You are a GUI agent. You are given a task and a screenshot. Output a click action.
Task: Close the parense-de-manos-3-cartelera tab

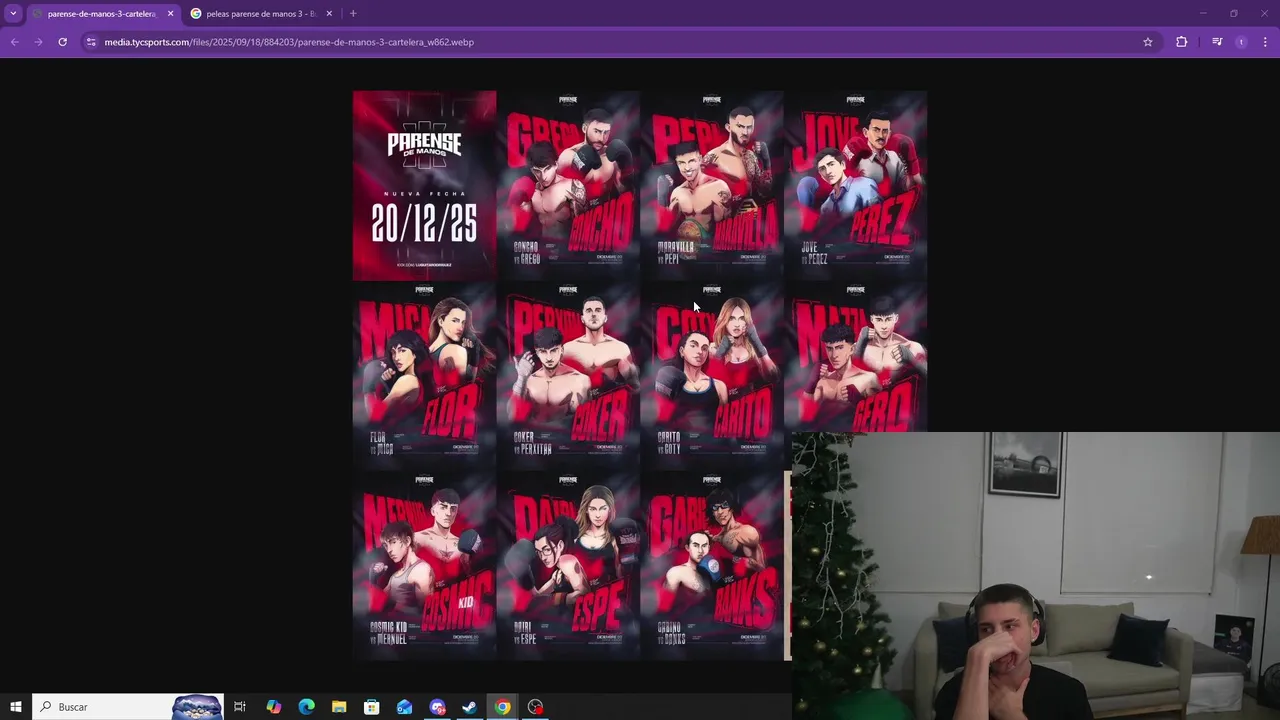tap(170, 14)
